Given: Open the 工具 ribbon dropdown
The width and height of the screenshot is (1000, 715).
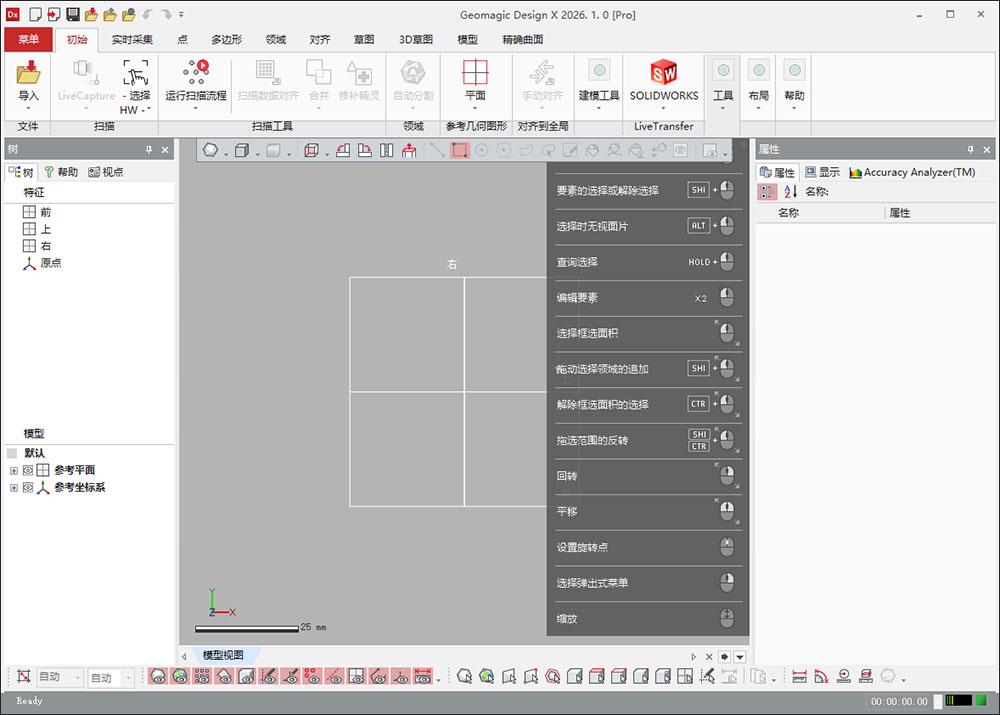Looking at the screenshot, I should (x=723, y=85).
